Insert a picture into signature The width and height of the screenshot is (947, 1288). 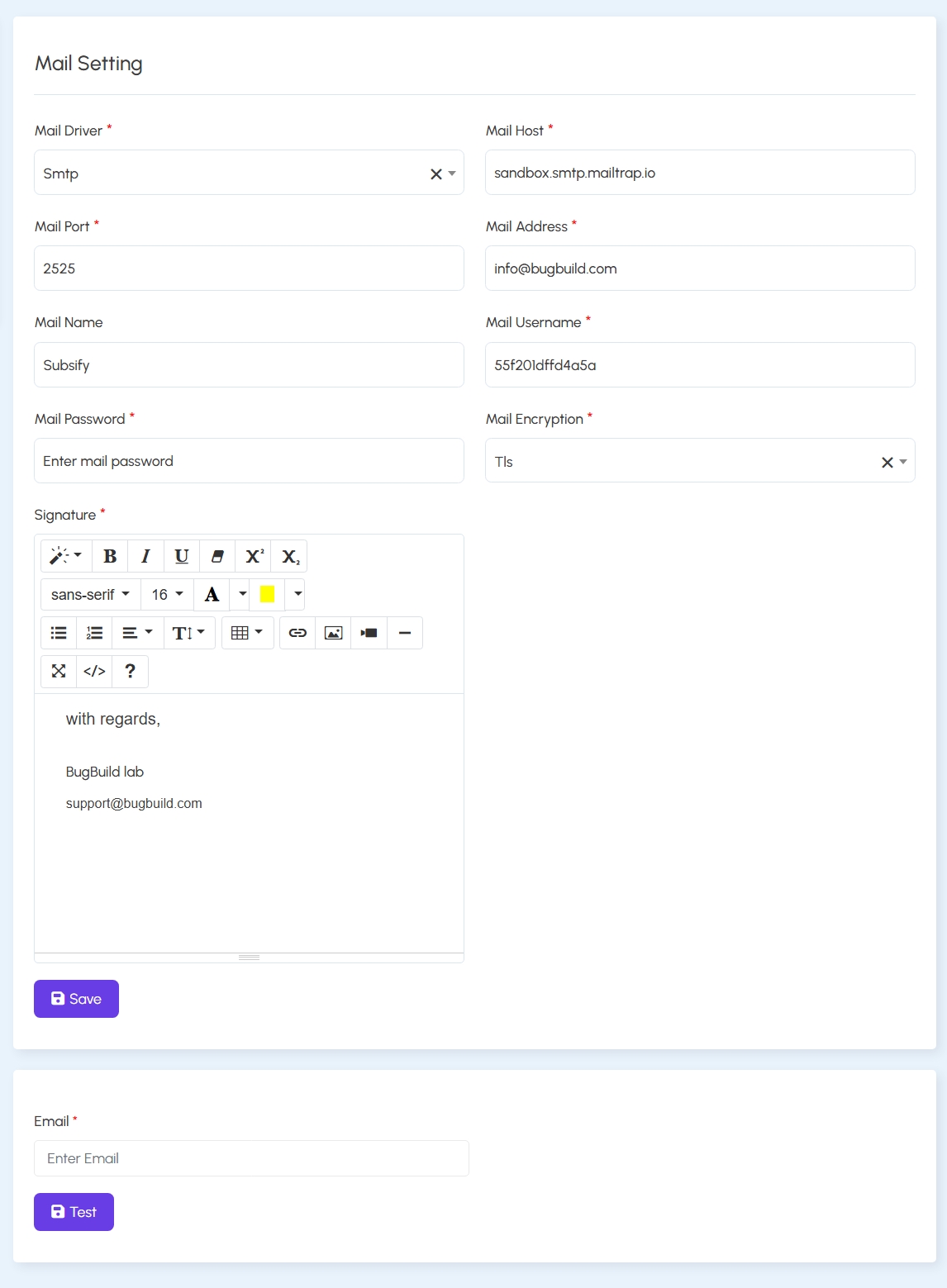coord(333,633)
